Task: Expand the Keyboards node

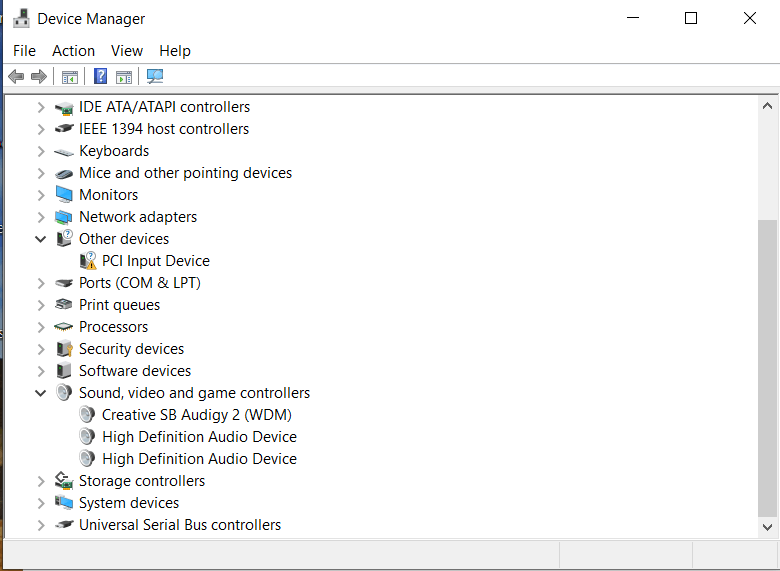Action: [41, 151]
